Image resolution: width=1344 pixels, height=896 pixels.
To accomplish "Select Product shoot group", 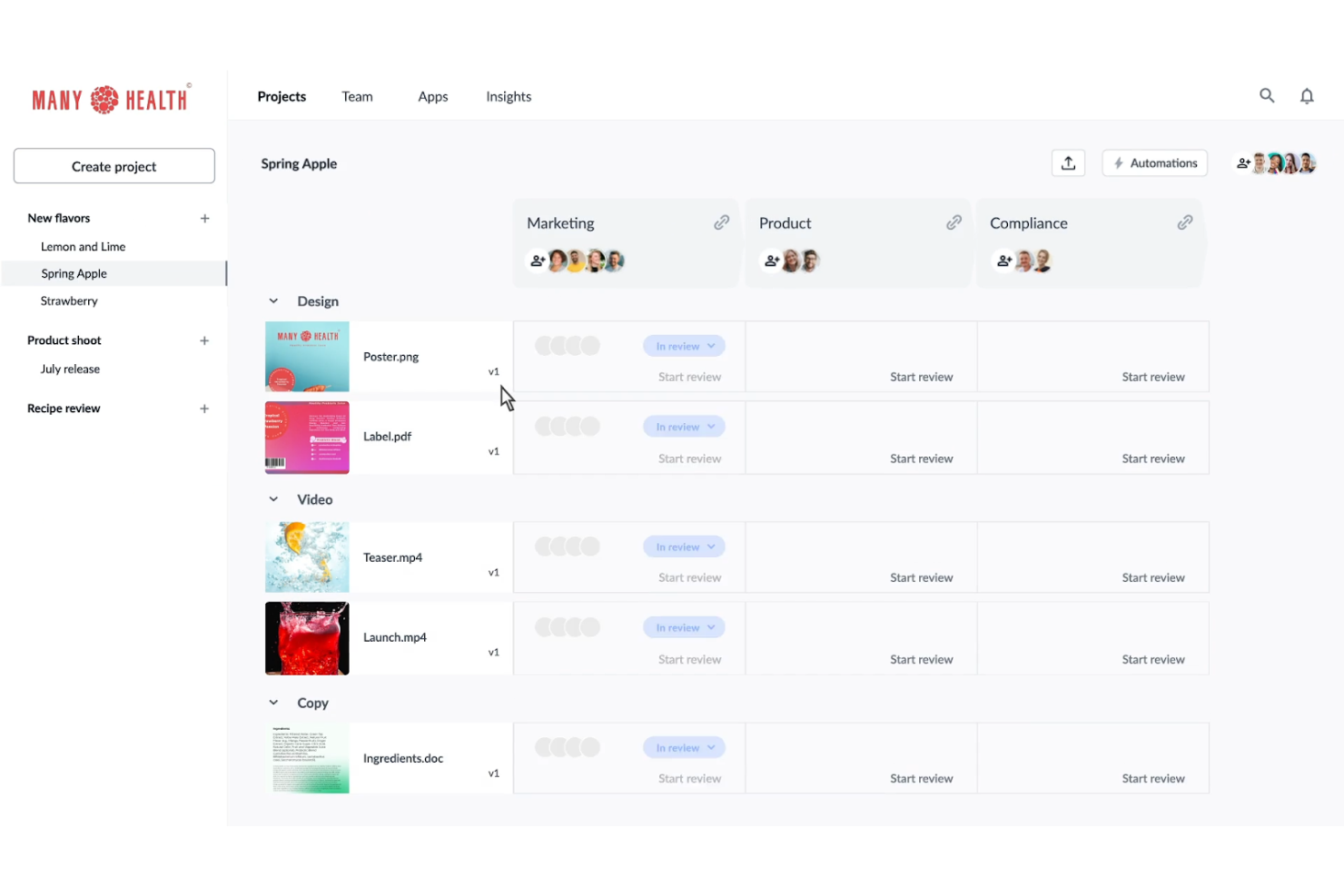I will (64, 340).
